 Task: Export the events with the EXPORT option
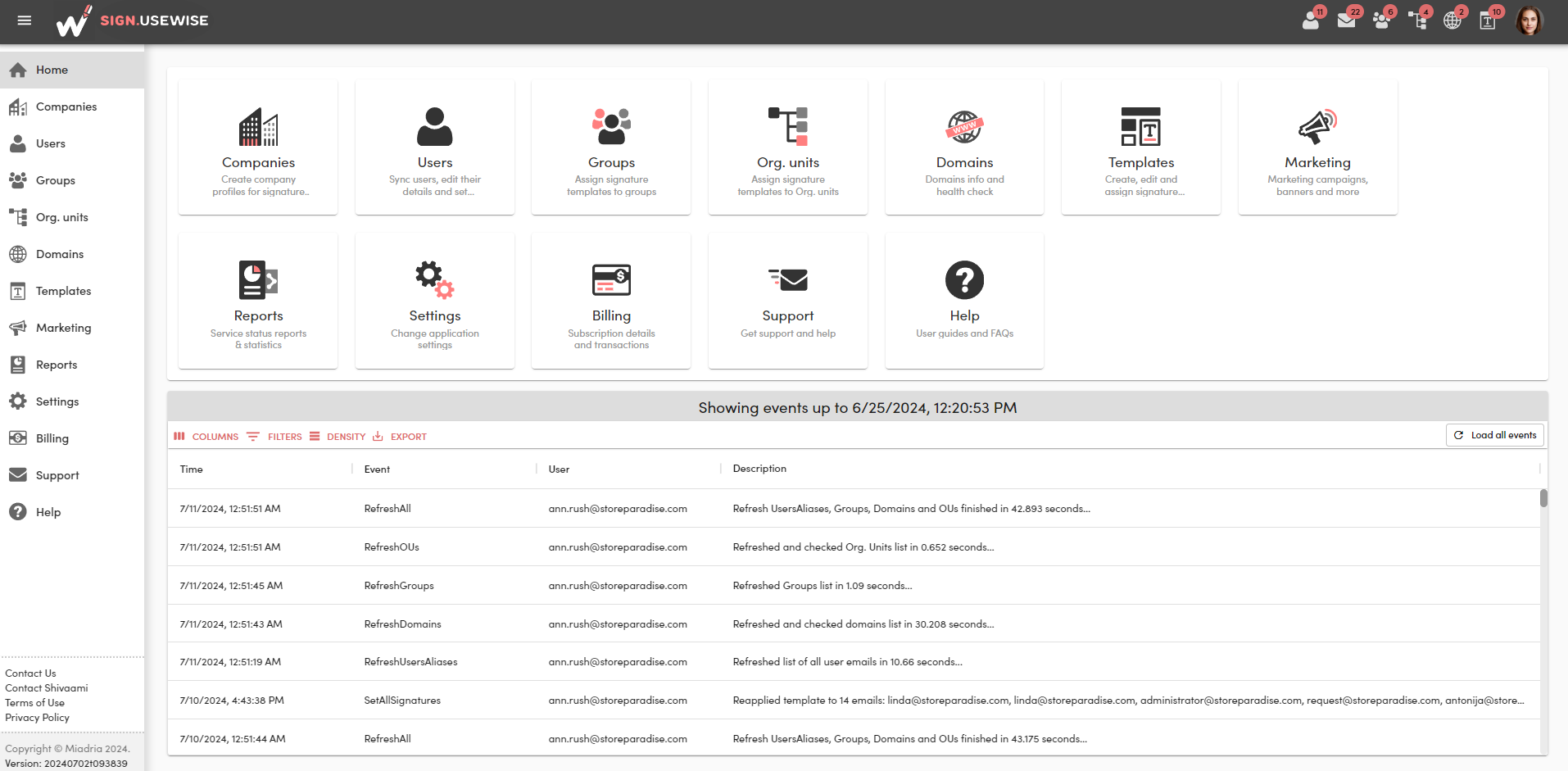[x=399, y=436]
